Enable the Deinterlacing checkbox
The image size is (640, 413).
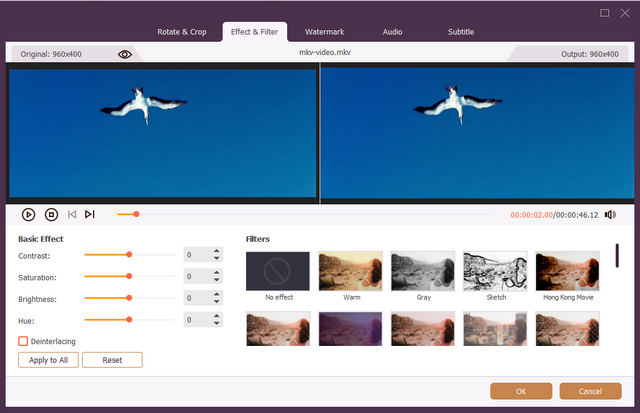(x=23, y=341)
